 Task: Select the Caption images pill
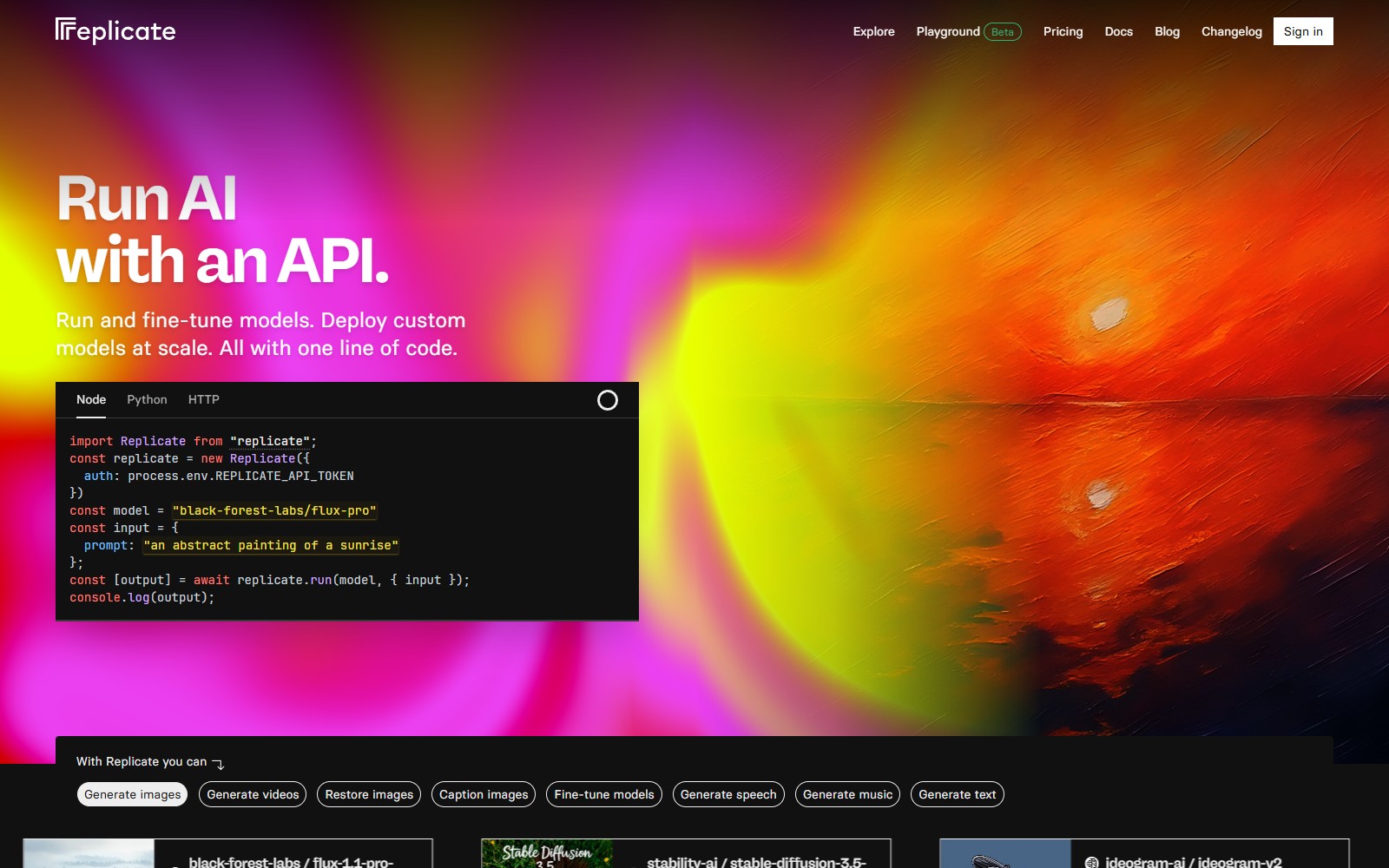pos(484,794)
